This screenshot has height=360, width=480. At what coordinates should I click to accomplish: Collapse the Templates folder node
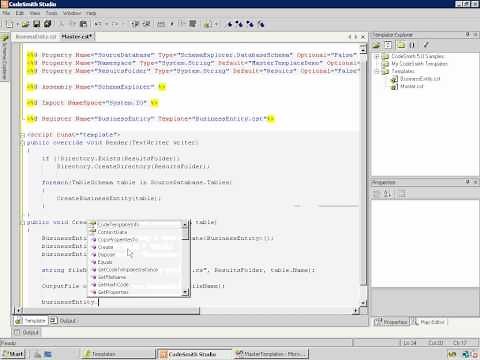pyautogui.click(x=377, y=71)
